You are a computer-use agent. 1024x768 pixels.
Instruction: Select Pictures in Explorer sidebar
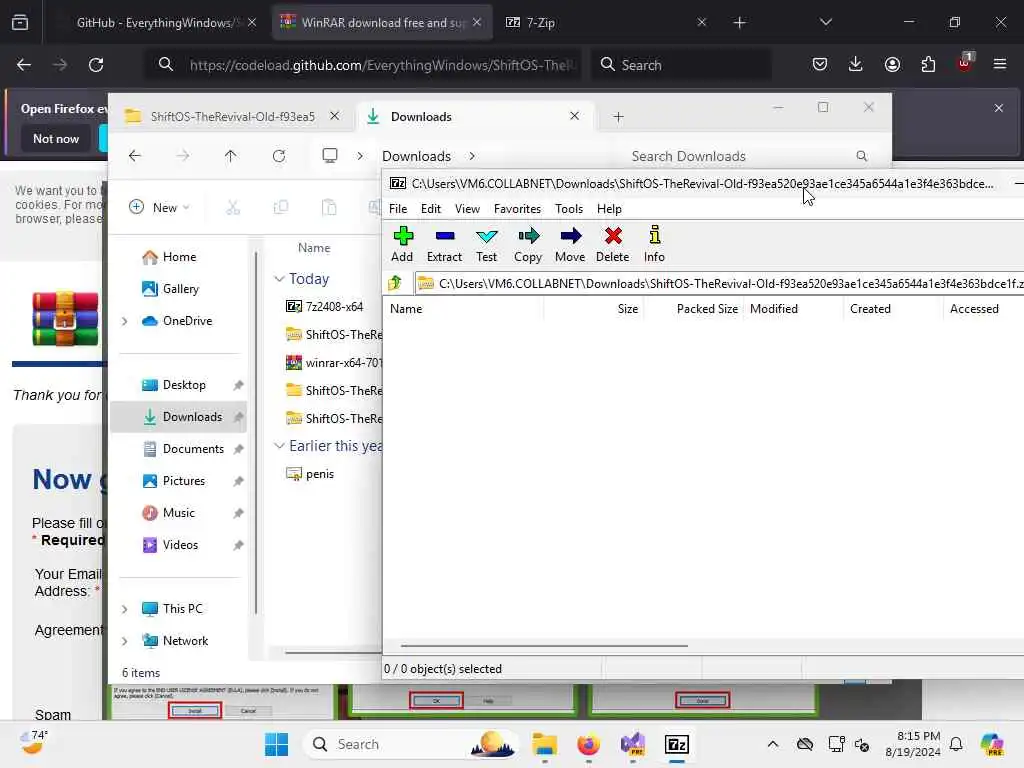[184, 481]
